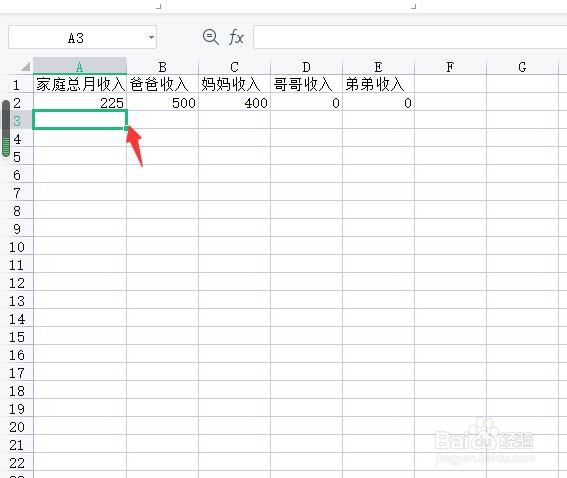Viewport: 567px width, 478px height.
Task: Click the select-all corner triangle
Action: pyautogui.click(x=25, y=67)
